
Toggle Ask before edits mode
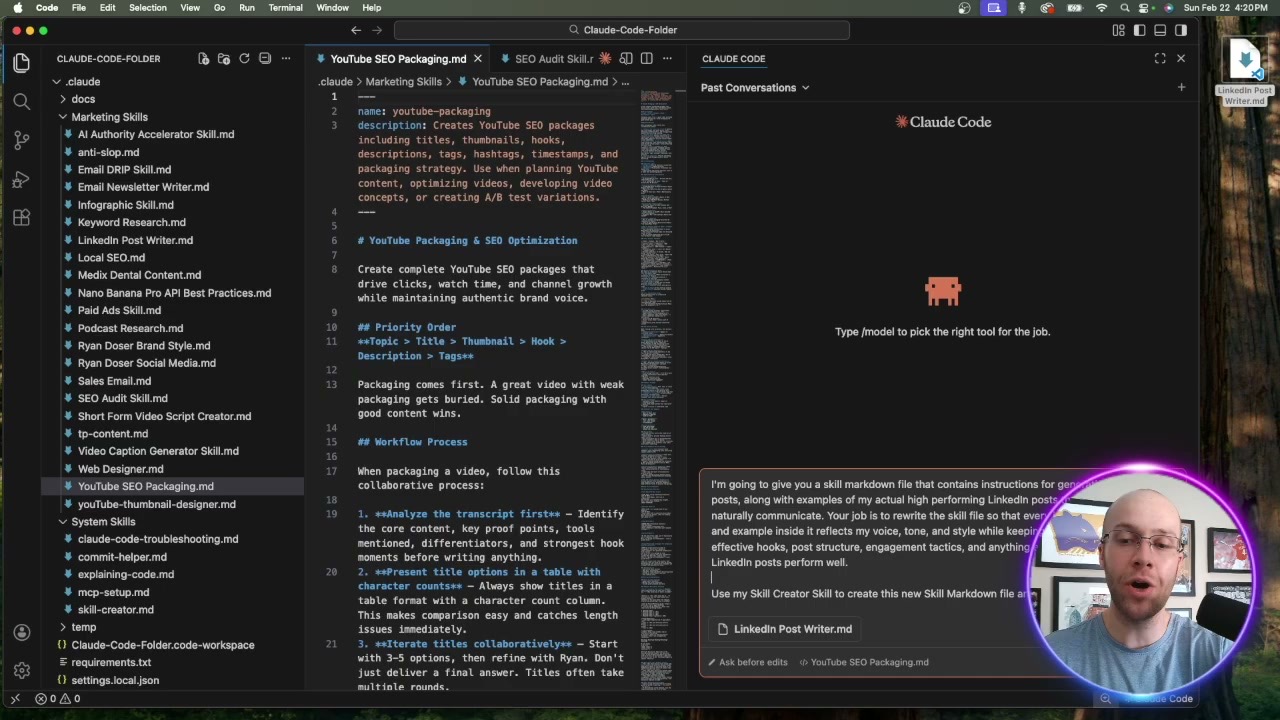pos(746,662)
